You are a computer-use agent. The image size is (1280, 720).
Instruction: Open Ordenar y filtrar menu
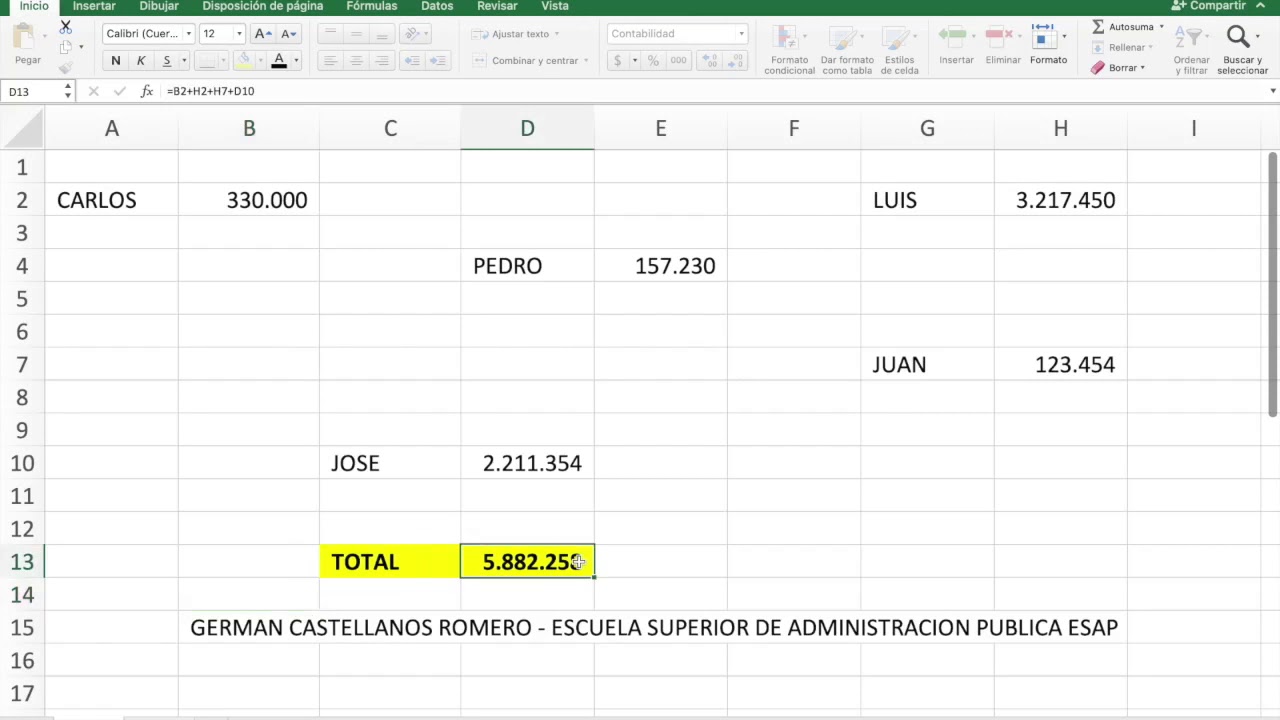point(1191,50)
